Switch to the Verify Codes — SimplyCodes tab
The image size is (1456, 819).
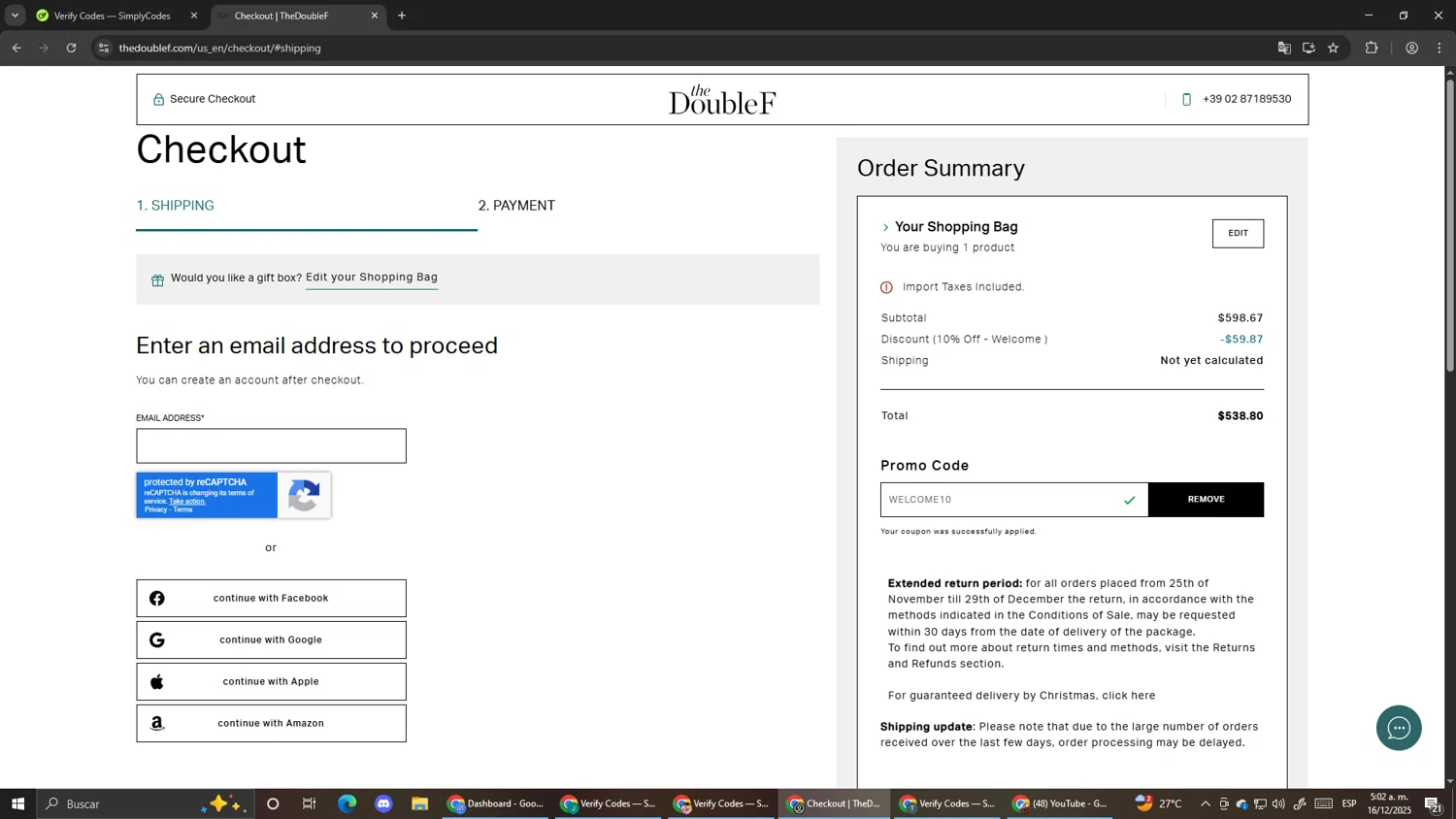pos(112,16)
